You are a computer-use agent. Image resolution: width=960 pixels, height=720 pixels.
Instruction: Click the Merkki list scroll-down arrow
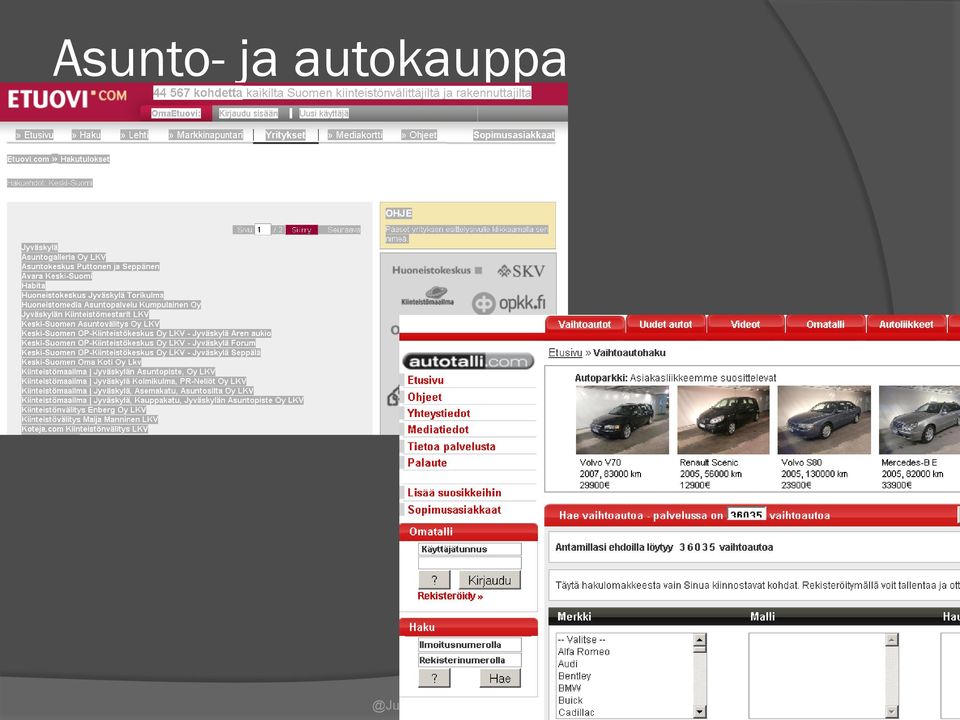[700, 711]
